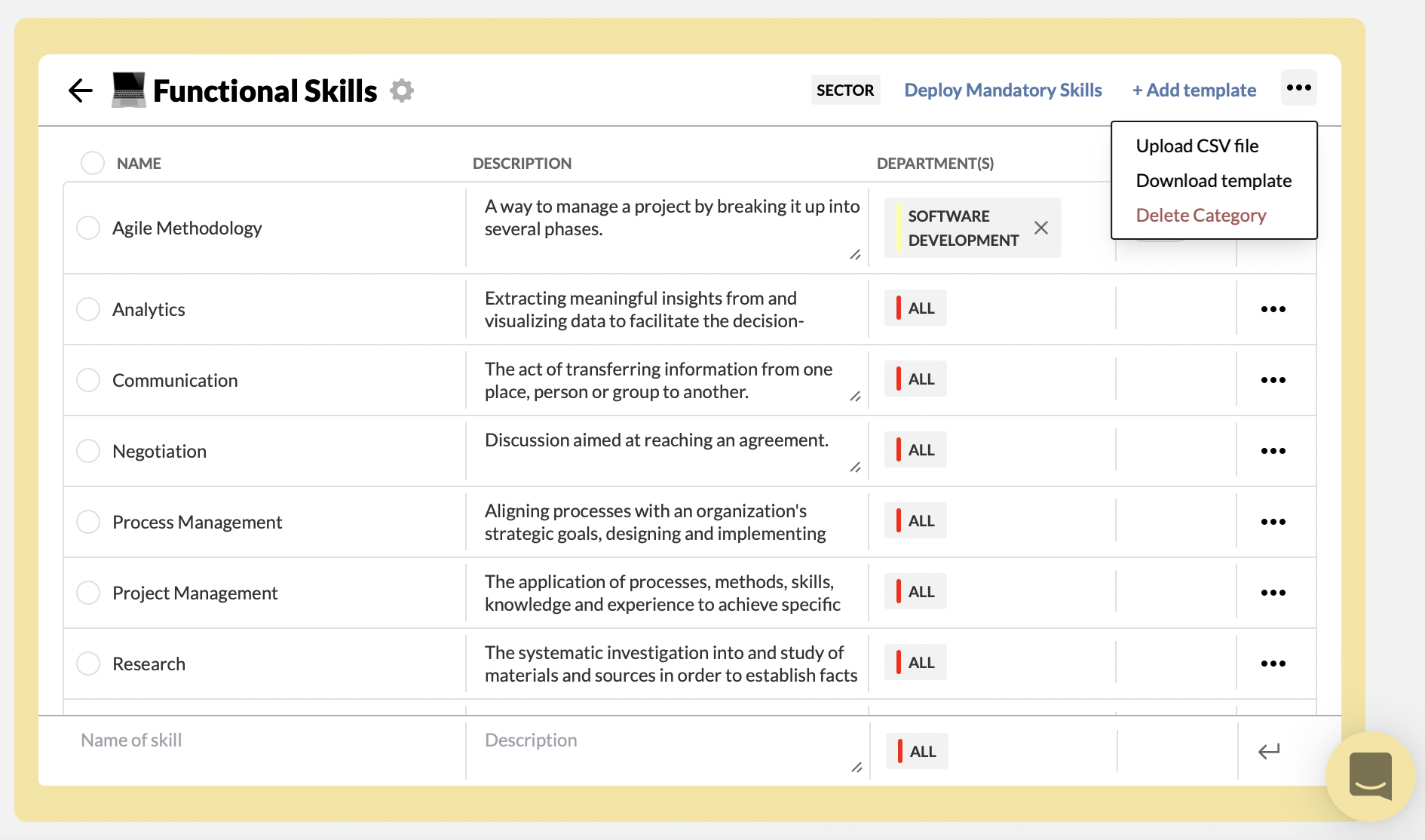Submit the new skill with the return icon
Image resolution: width=1425 pixels, height=840 pixels.
[1270, 751]
